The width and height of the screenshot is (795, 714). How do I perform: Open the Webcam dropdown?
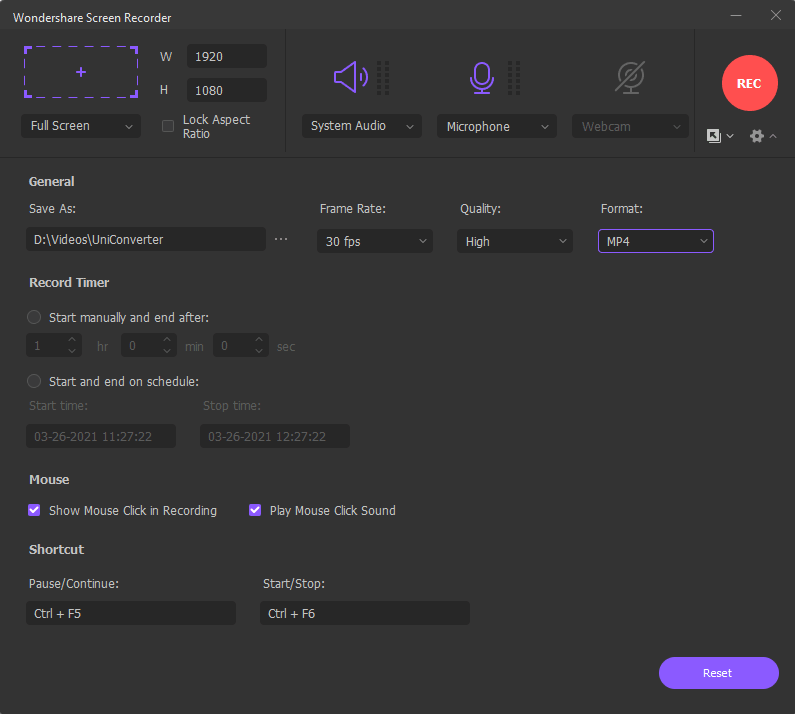[630, 126]
